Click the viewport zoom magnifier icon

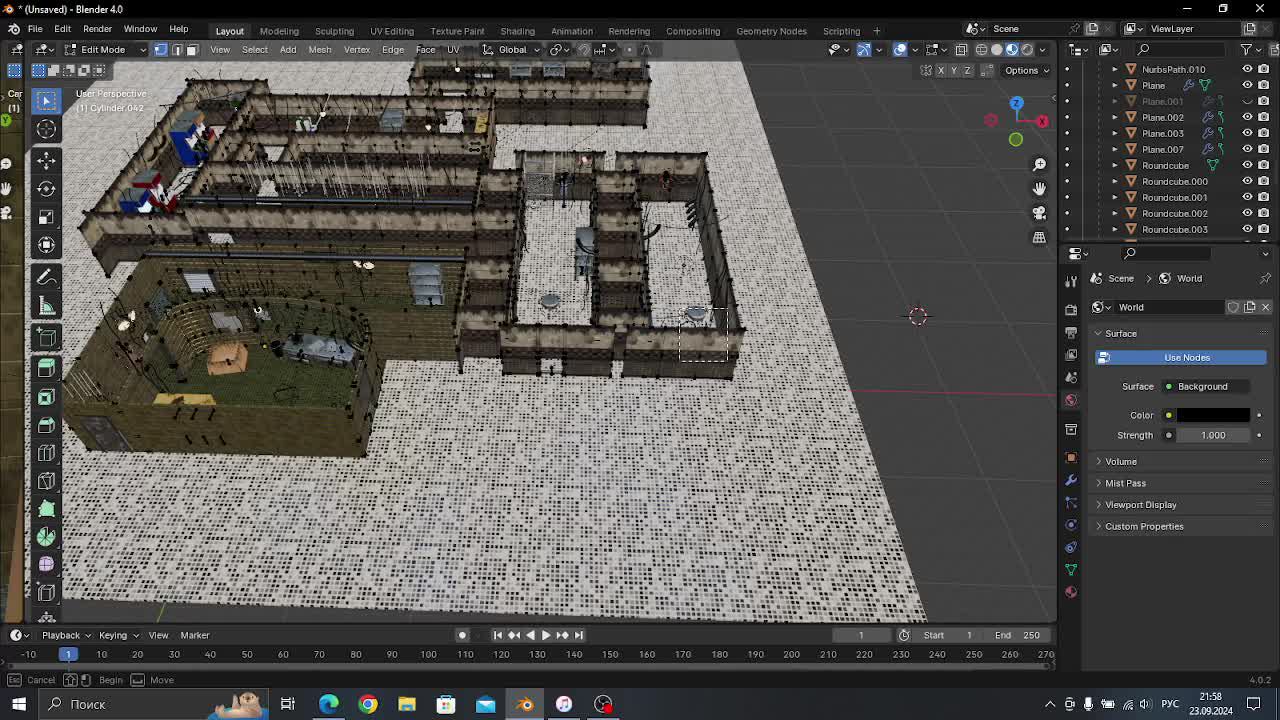[x=1039, y=164]
